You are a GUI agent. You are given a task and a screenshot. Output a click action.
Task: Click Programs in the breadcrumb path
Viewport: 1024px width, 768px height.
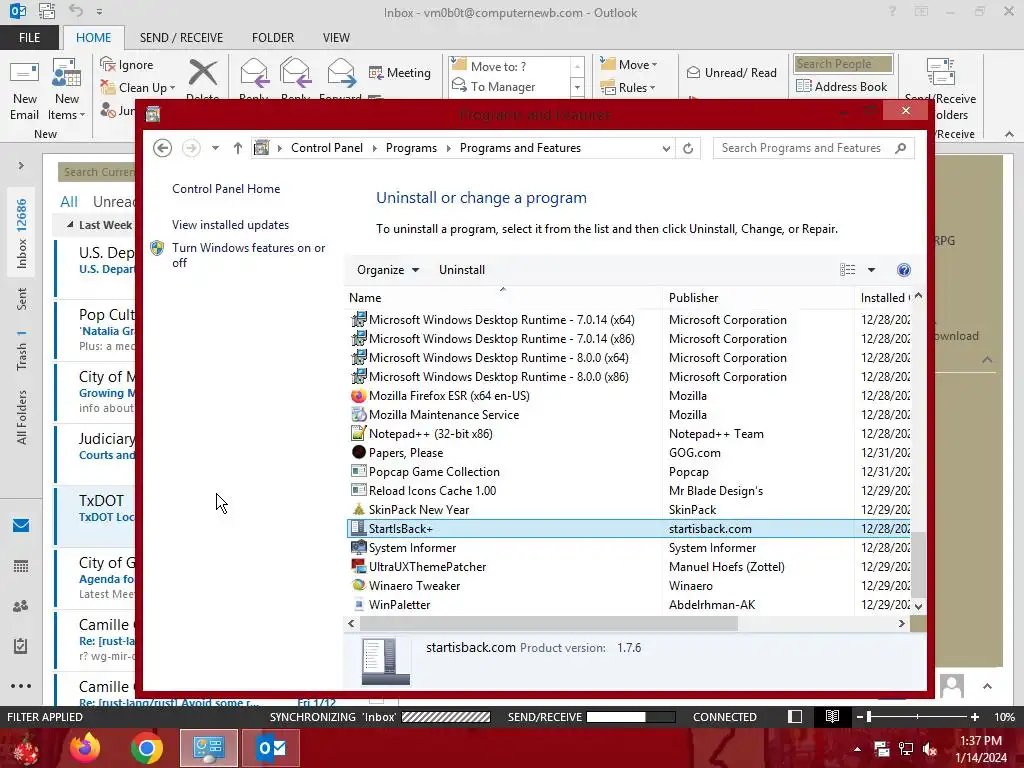tap(411, 148)
